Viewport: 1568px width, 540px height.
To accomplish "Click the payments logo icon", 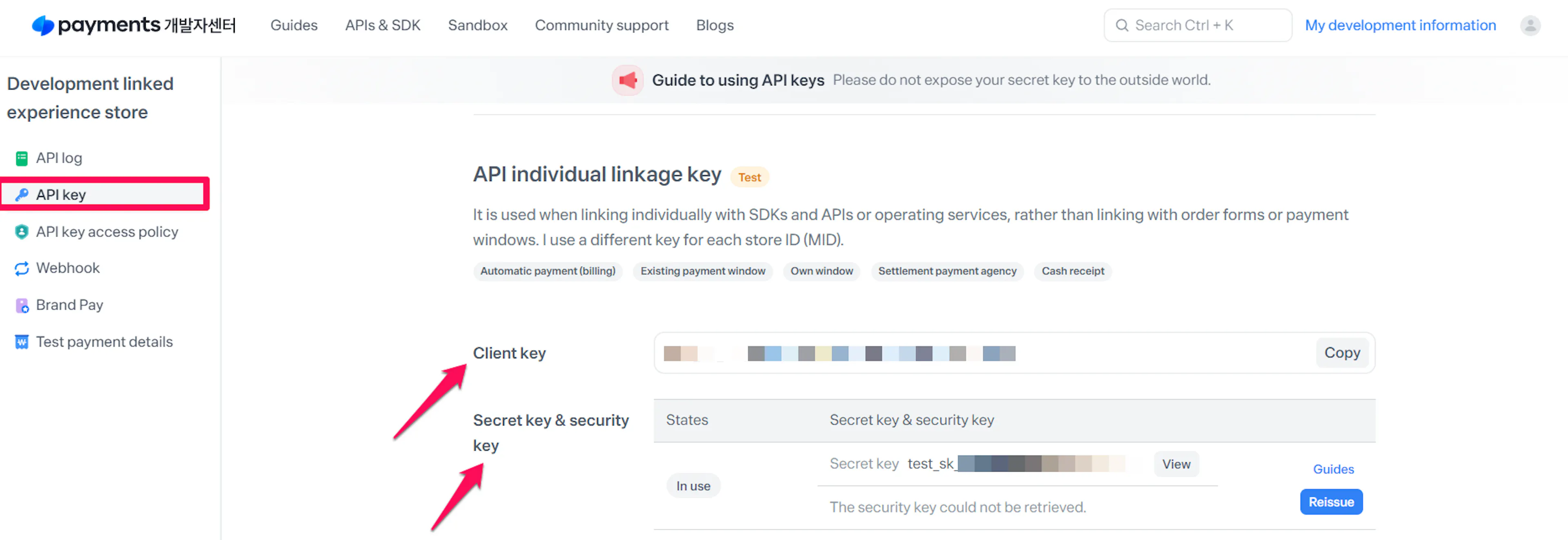I will click(42, 25).
